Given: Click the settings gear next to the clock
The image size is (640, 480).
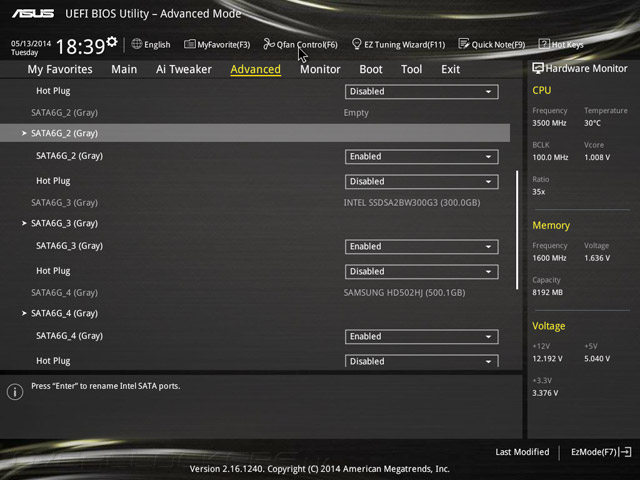Looking at the screenshot, I should (x=112, y=42).
